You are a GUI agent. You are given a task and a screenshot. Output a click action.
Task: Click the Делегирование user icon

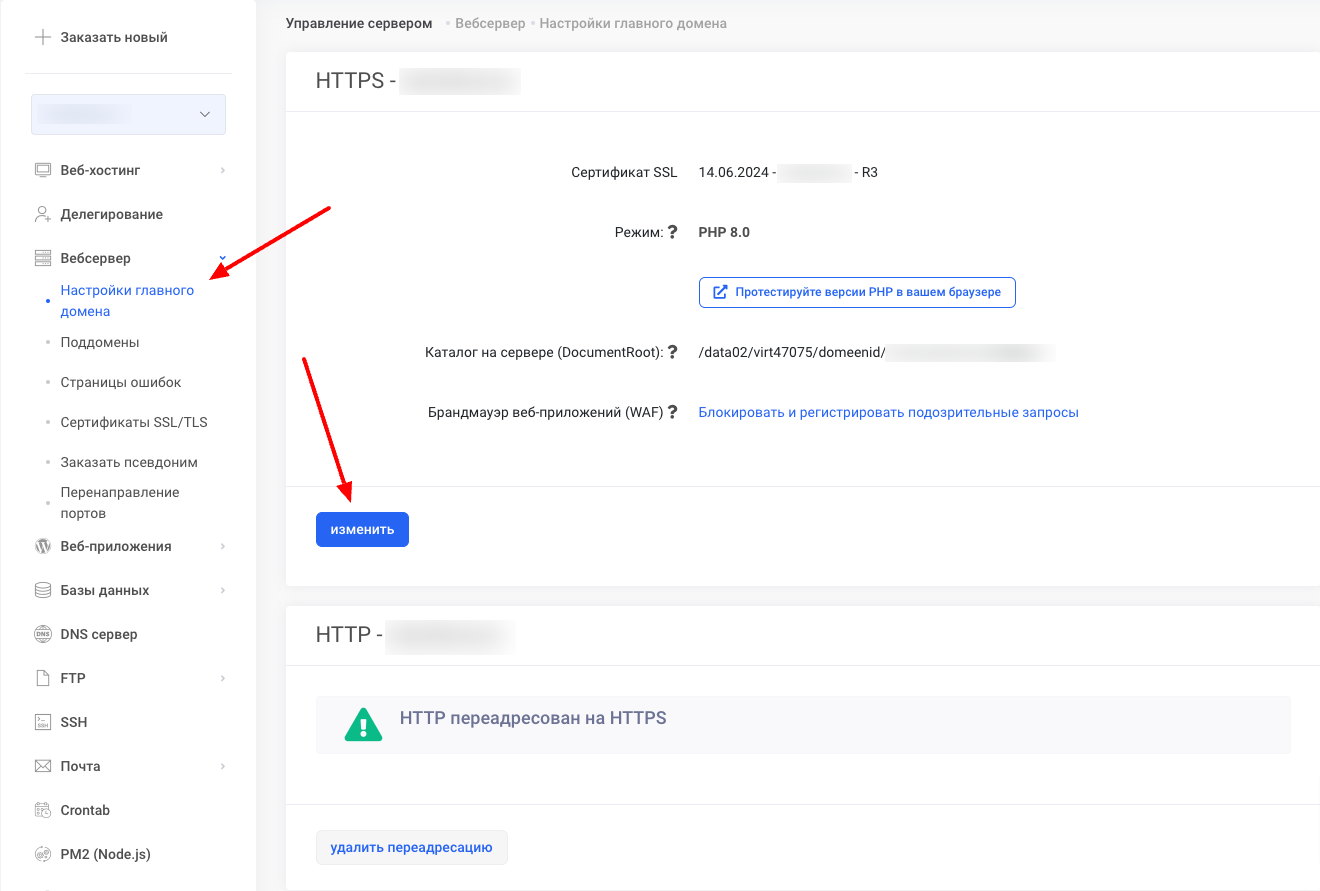tap(43, 214)
